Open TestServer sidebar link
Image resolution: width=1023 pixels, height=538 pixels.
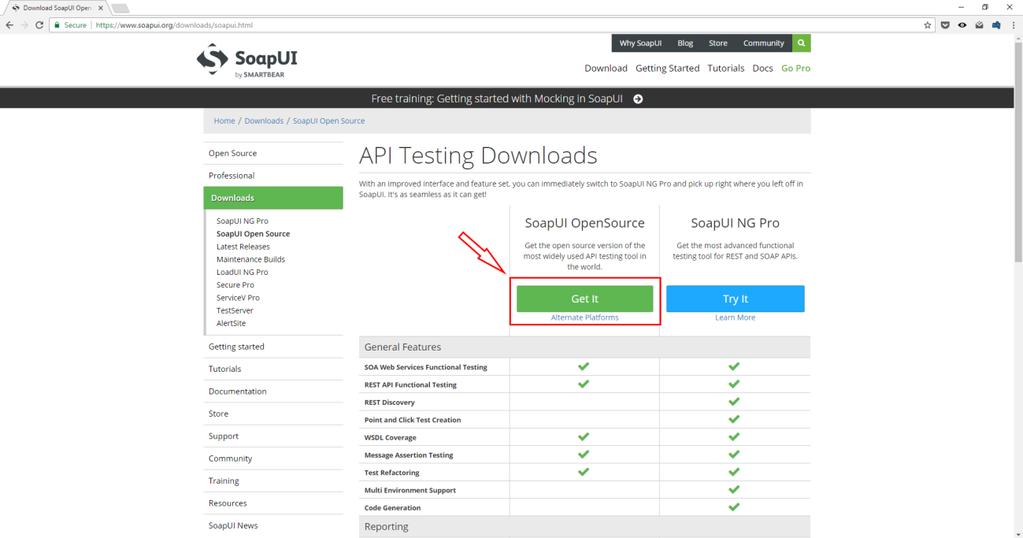pos(234,310)
